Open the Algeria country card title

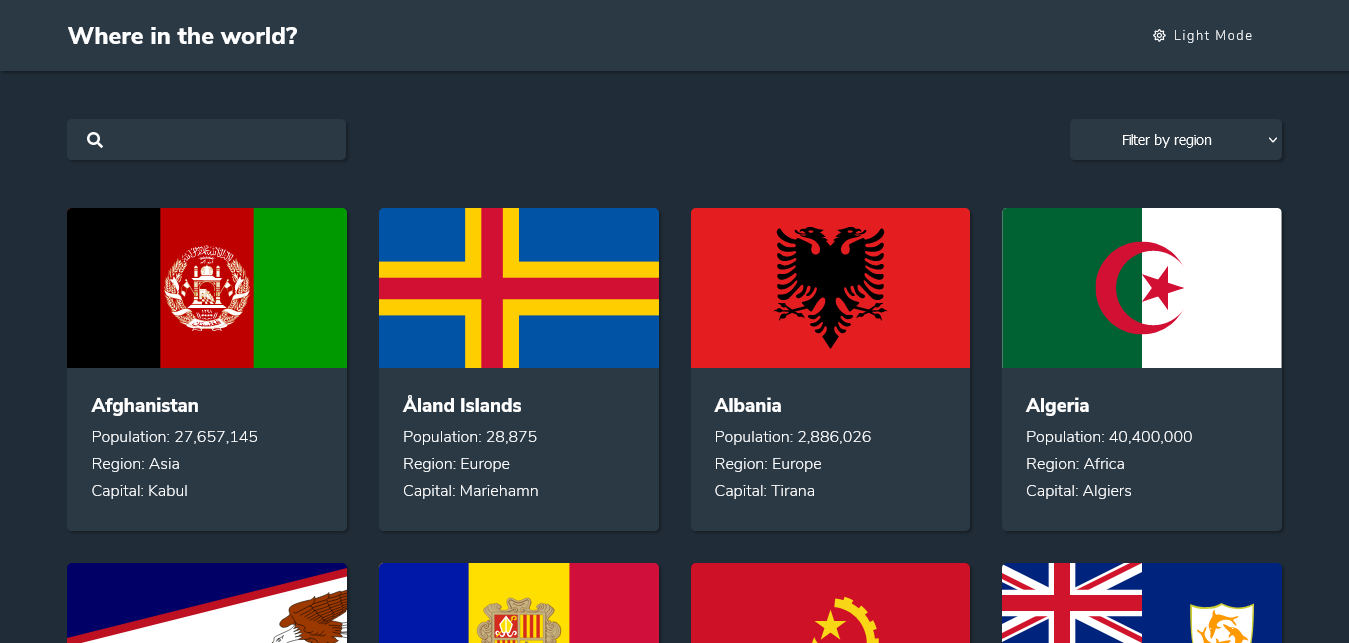(x=1057, y=406)
